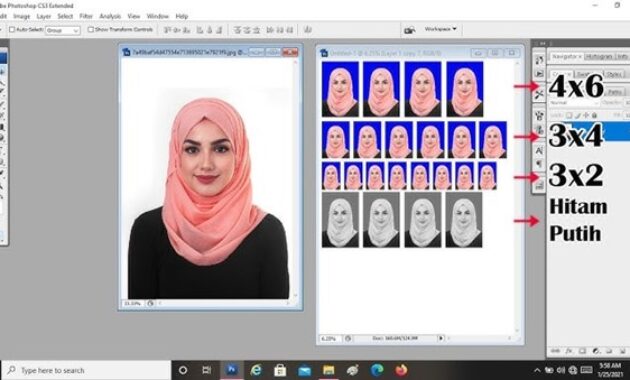Screen dimensions: 630x380
Task: Switch to the Navigator tab
Action: 567,57
